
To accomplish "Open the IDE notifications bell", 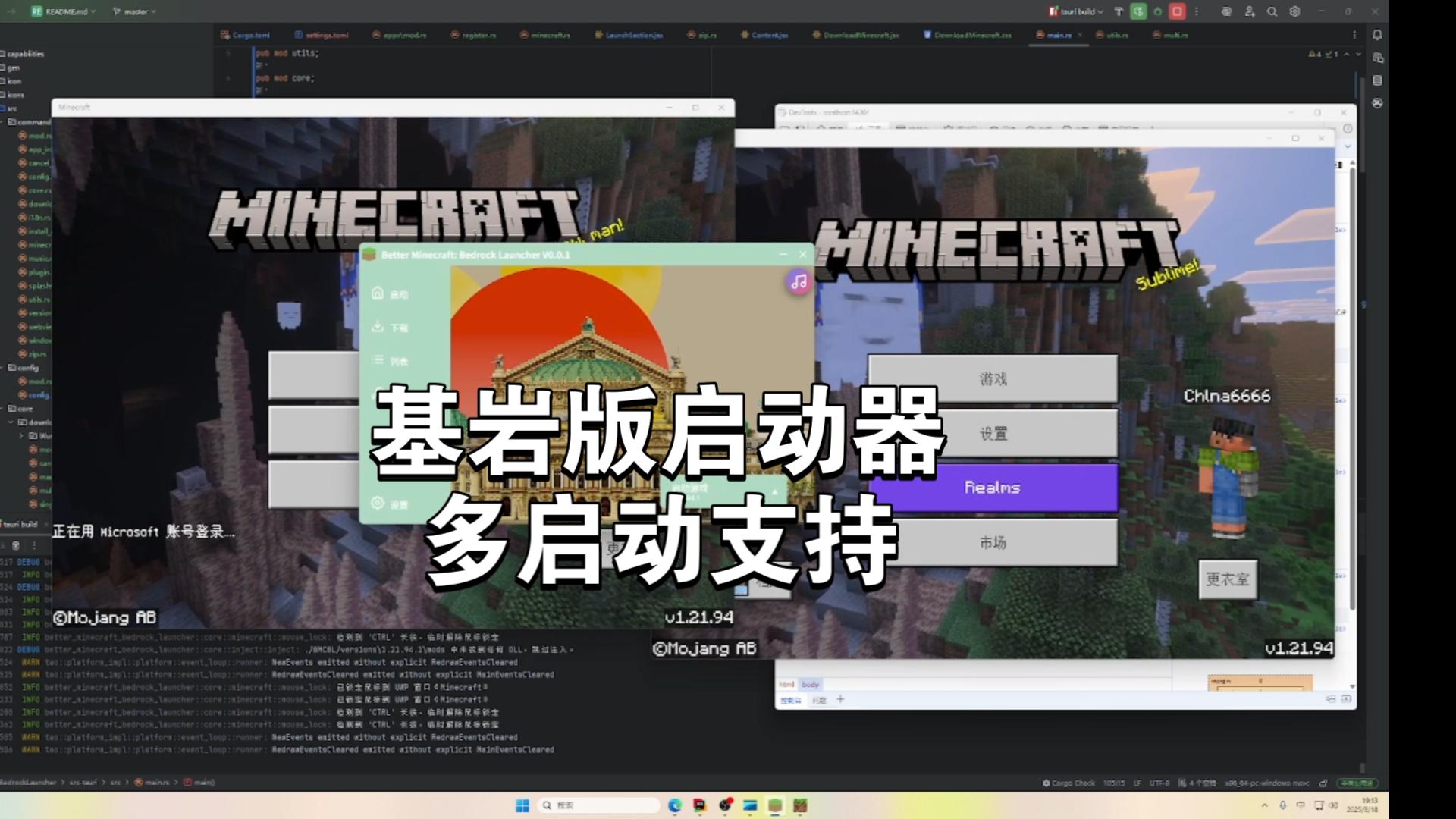I will (x=1377, y=35).
